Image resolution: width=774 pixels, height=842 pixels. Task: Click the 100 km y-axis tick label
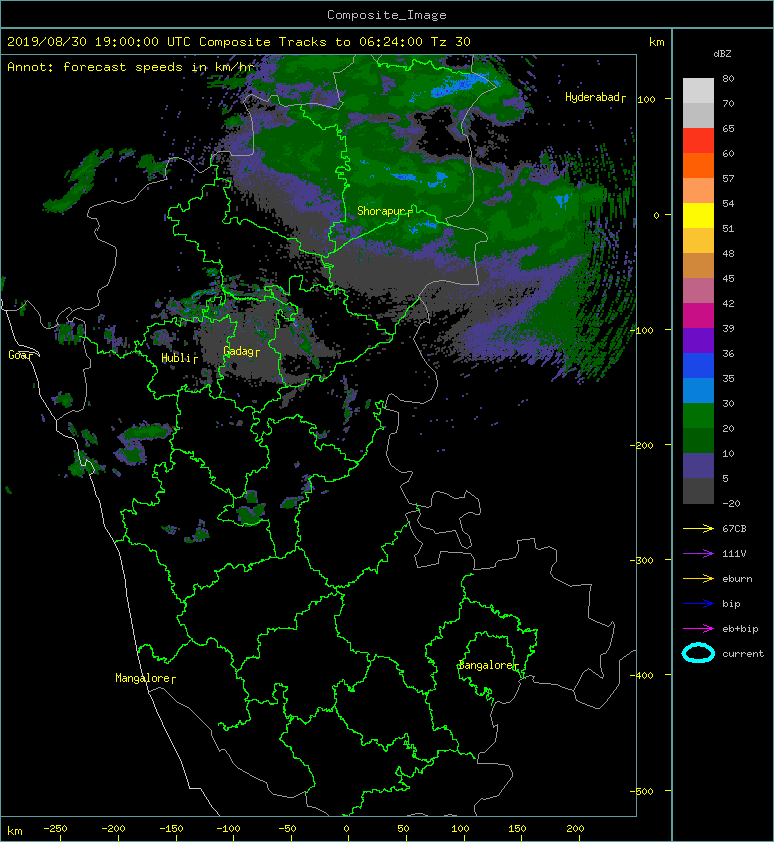(646, 99)
